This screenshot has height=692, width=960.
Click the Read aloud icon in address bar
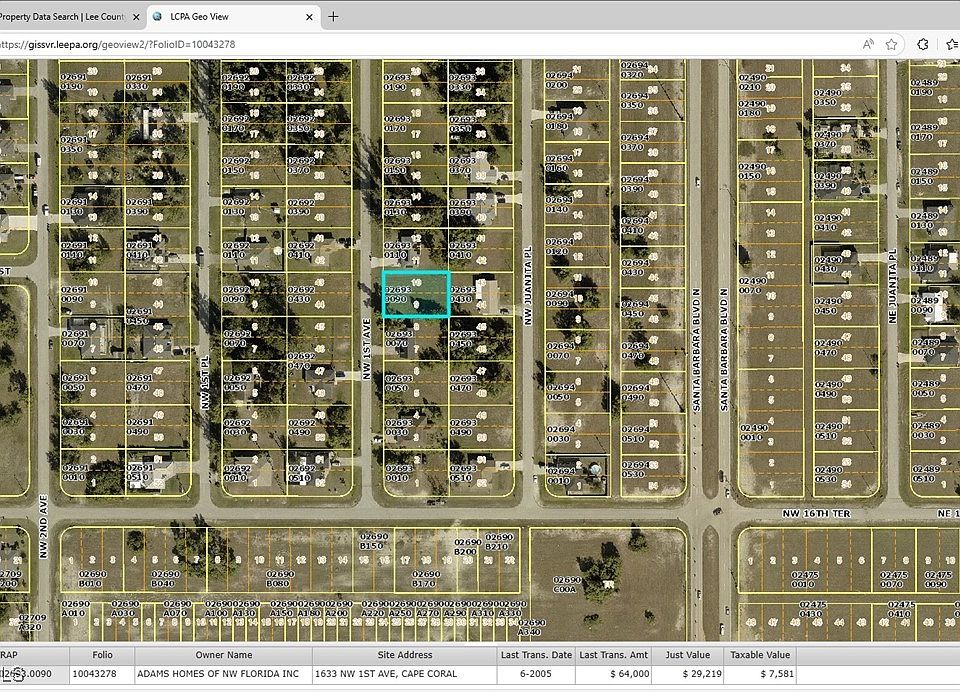pos(868,44)
